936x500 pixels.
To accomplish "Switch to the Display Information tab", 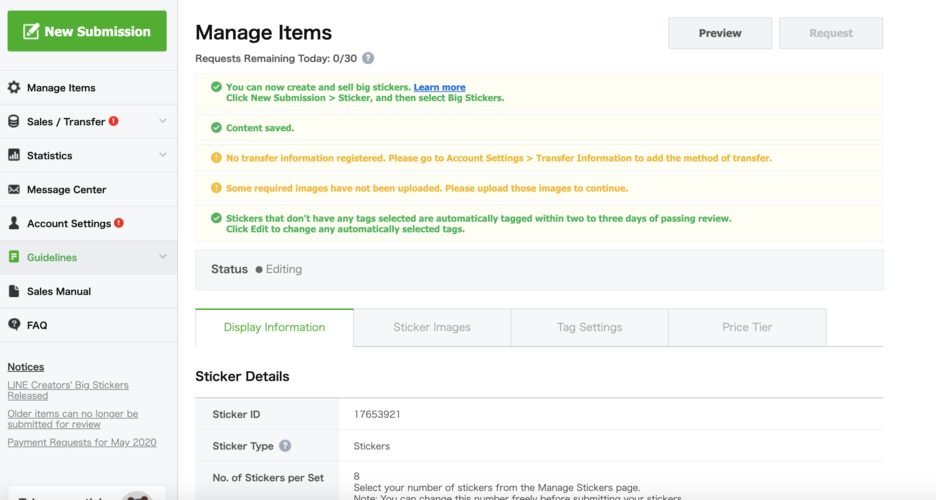I will (x=274, y=327).
